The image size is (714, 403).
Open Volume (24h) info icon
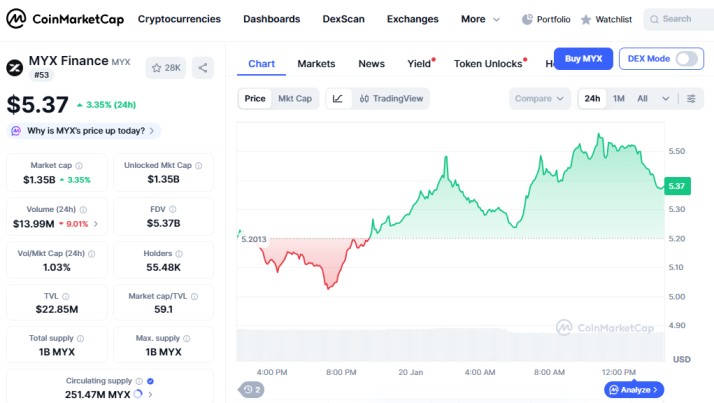point(83,209)
